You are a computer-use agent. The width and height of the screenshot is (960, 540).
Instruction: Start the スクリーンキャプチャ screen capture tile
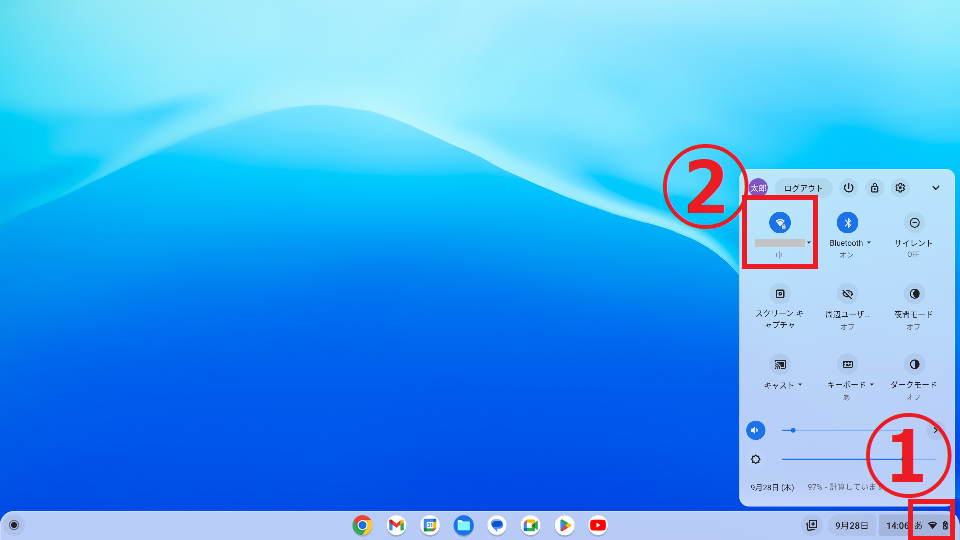tap(780, 294)
